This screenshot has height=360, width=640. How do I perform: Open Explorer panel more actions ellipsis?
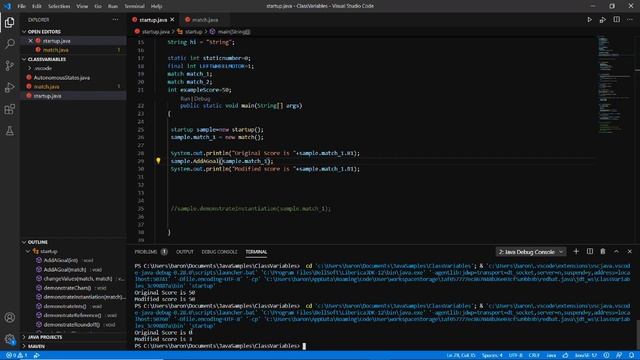coord(116,20)
